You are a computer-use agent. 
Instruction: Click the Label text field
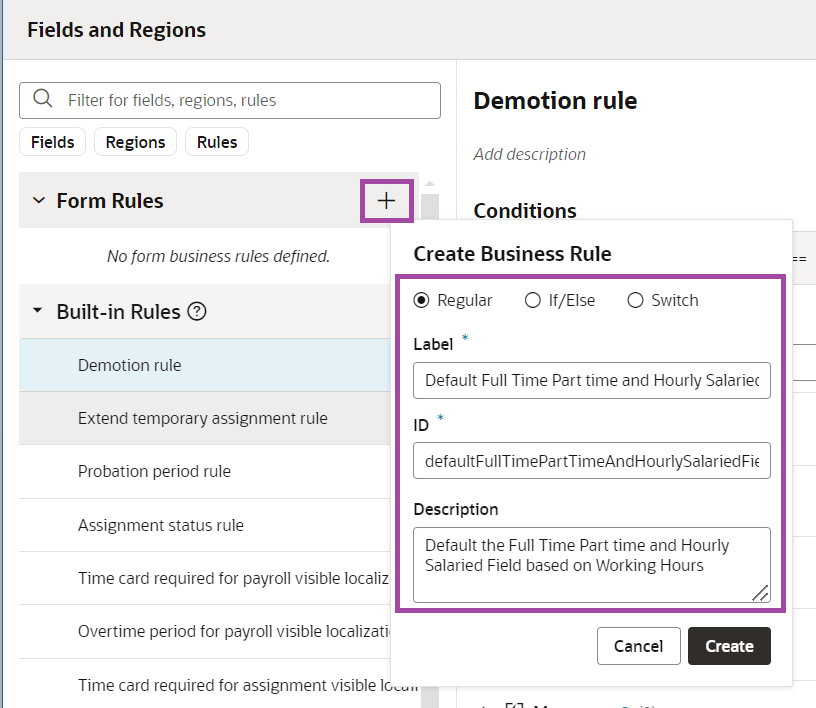591,380
